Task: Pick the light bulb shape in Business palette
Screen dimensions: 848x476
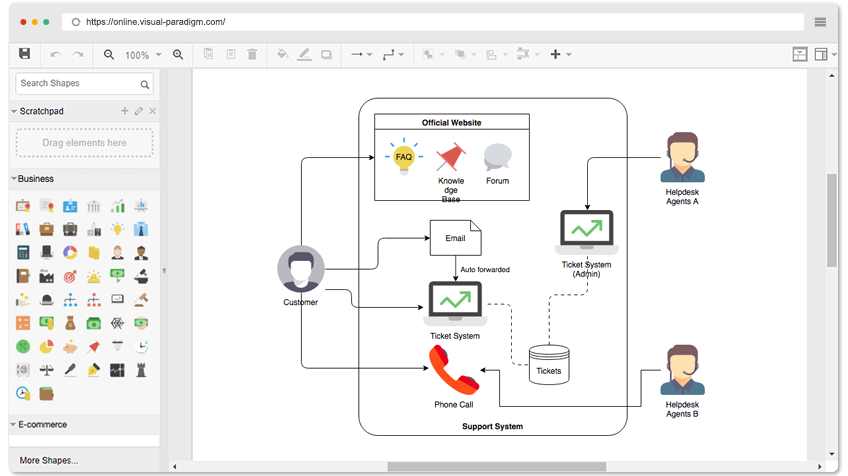Action: click(x=118, y=229)
